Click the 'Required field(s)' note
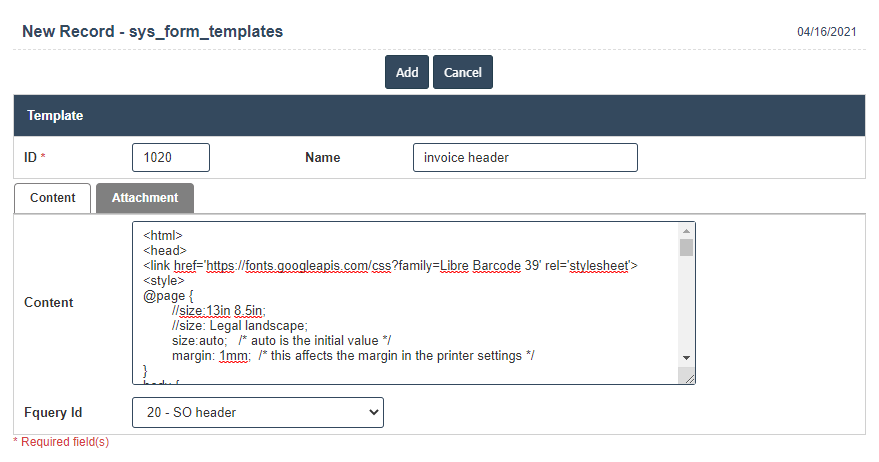The width and height of the screenshot is (879, 462). (61, 441)
